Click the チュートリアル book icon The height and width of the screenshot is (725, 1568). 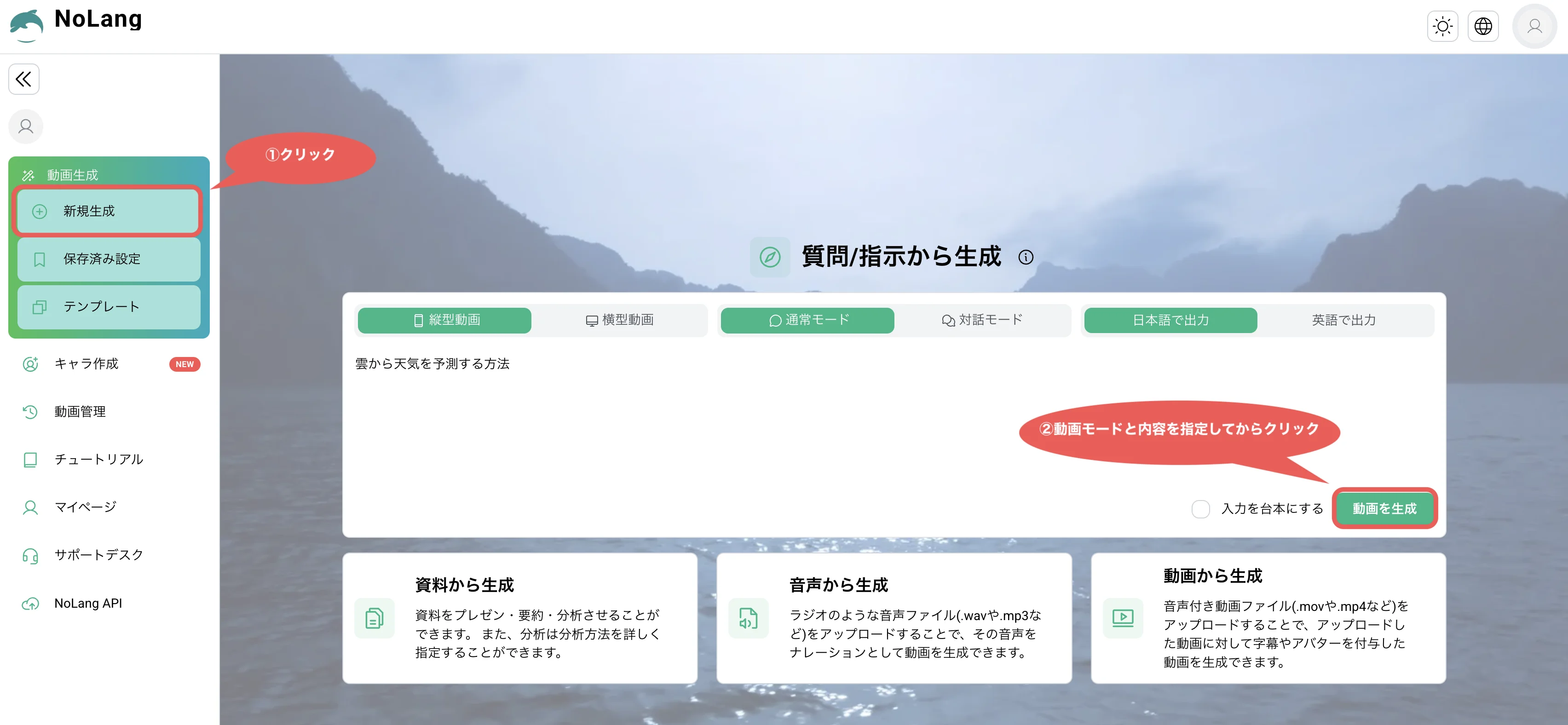[30, 460]
